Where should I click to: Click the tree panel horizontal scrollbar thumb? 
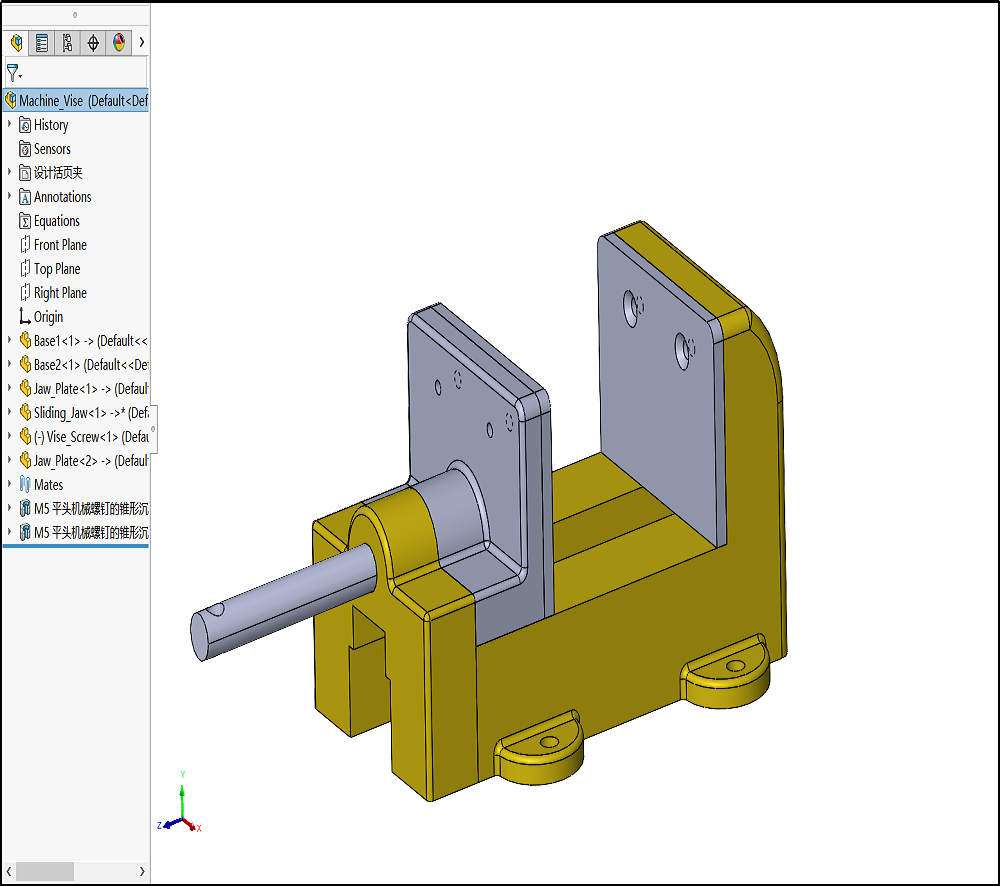(44, 871)
